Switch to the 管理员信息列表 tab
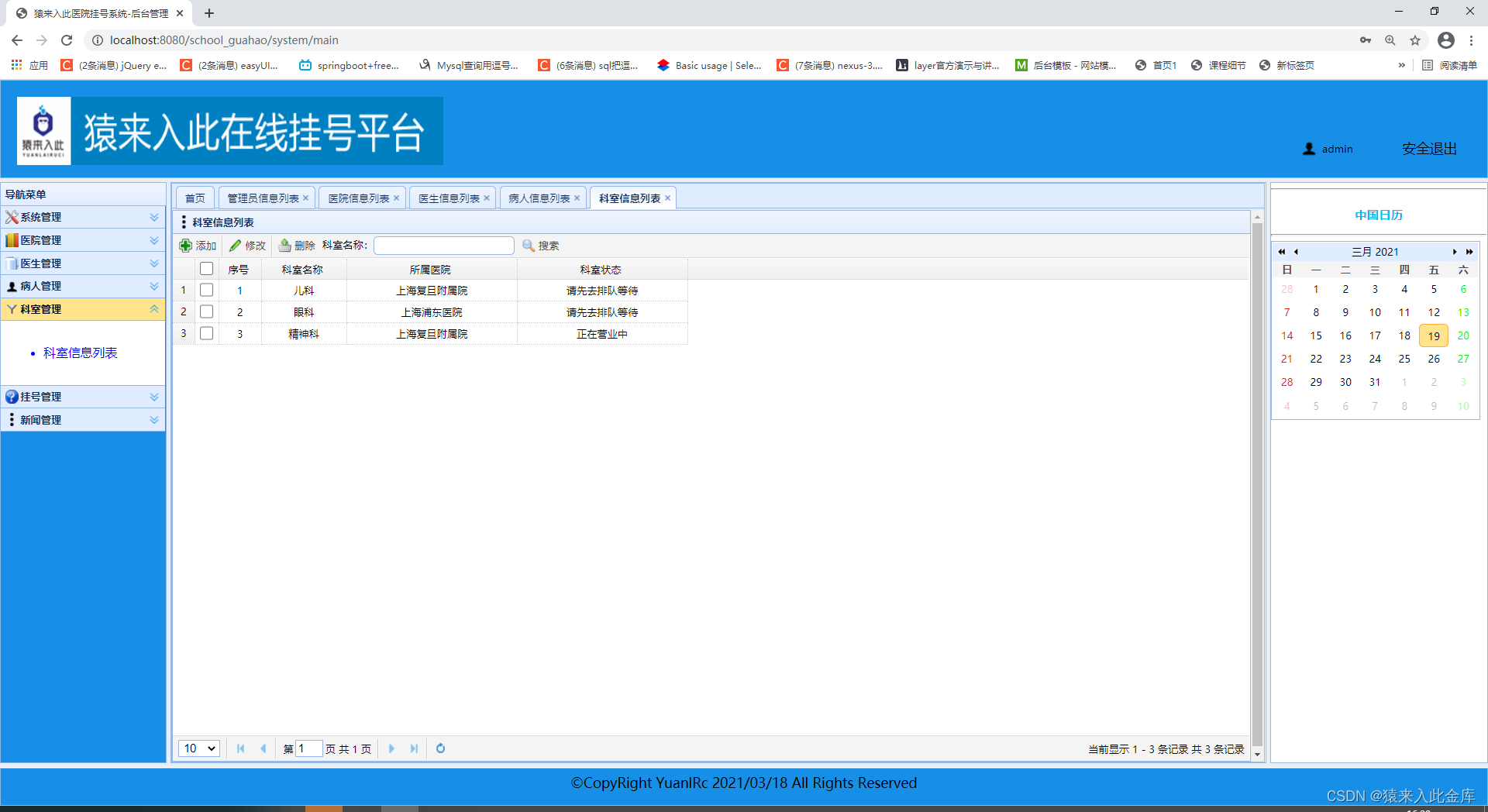 [263, 198]
